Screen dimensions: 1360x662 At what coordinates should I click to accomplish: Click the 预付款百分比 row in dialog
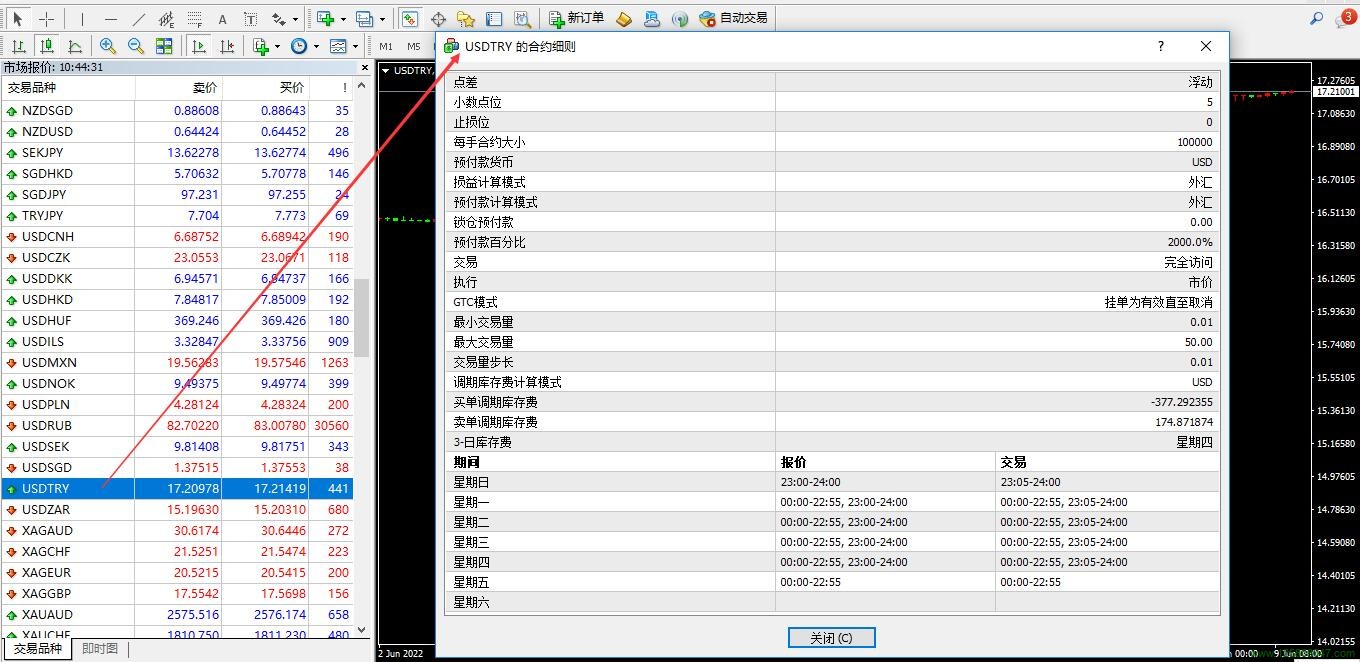coord(832,242)
